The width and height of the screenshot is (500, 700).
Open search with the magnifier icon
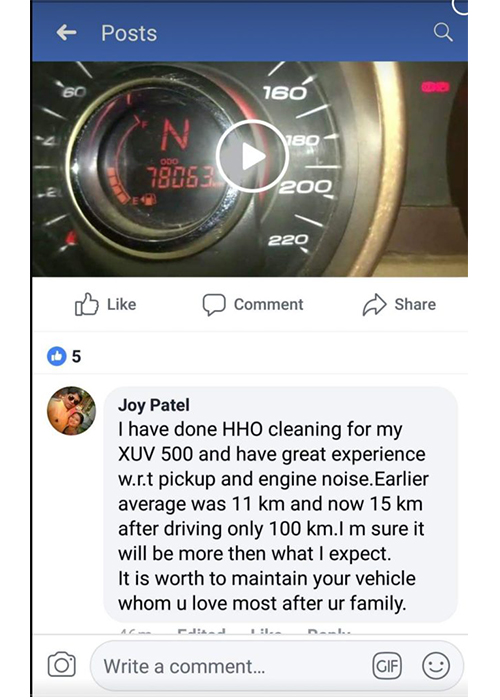pos(443,32)
